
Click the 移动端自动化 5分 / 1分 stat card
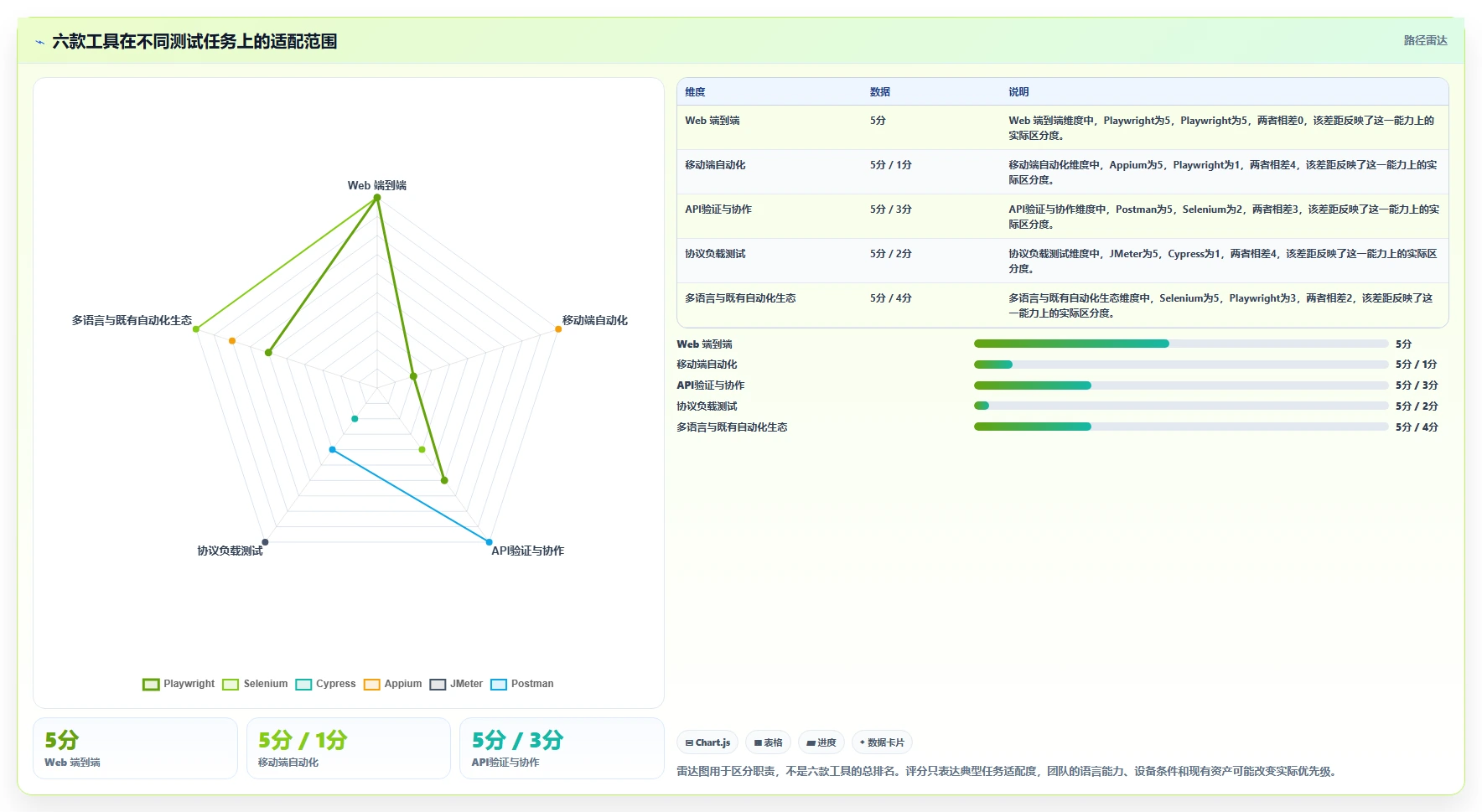(349, 748)
